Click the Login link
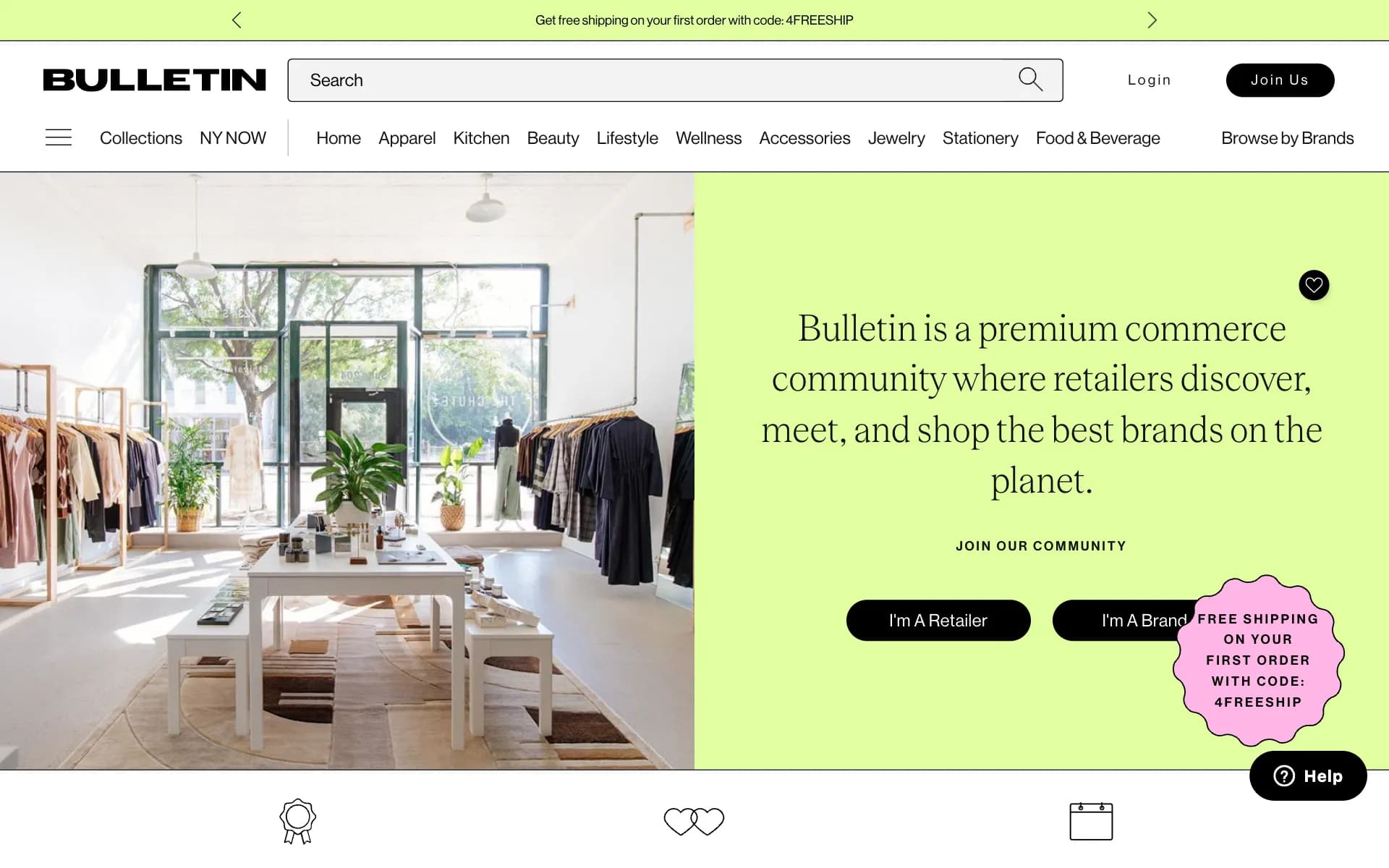The height and width of the screenshot is (868, 1389). (1149, 80)
